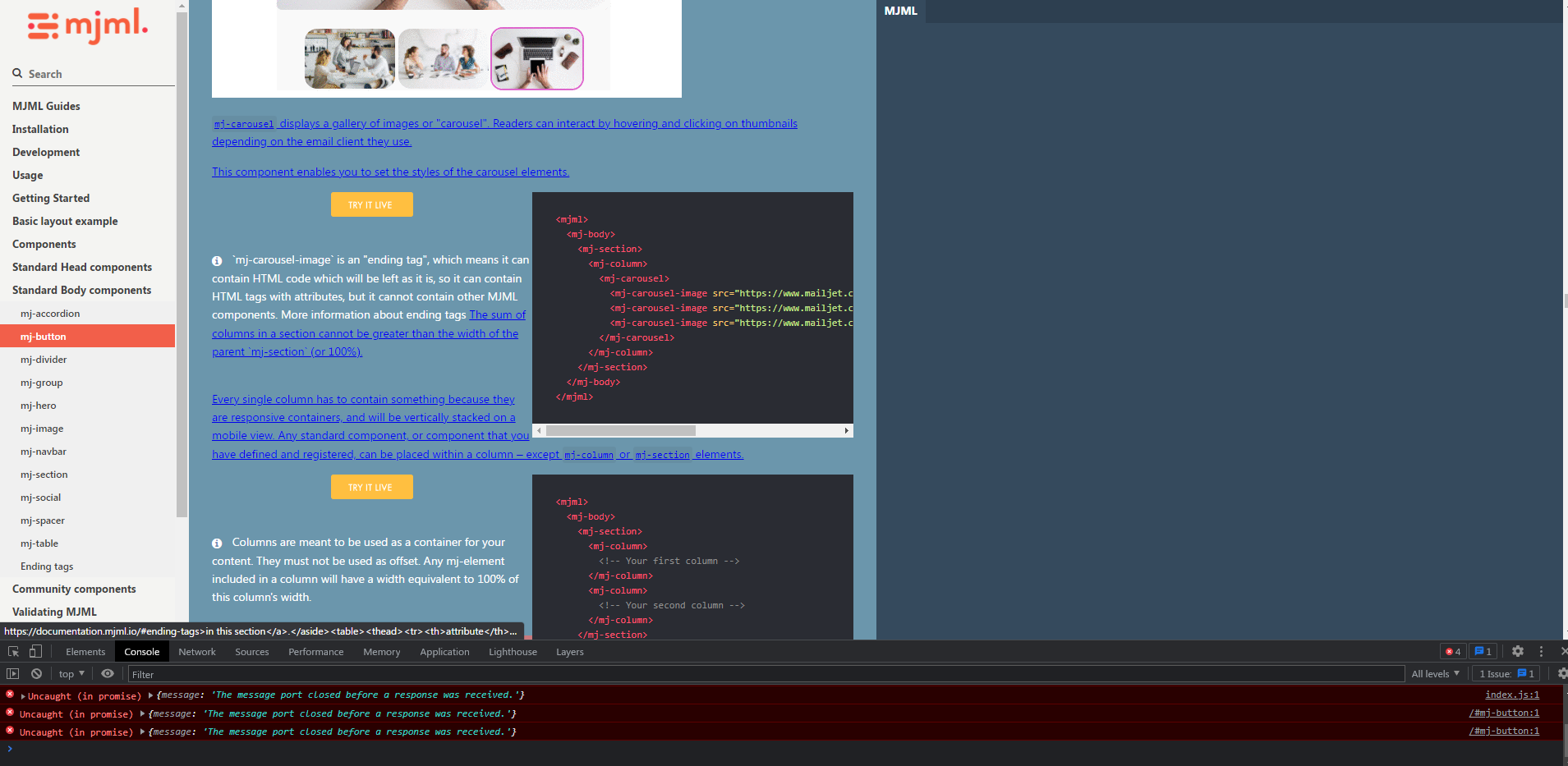The height and width of the screenshot is (766, 1568).
Task: Open the 'All levels' log filter dropdown
Action: [1434, 673]
